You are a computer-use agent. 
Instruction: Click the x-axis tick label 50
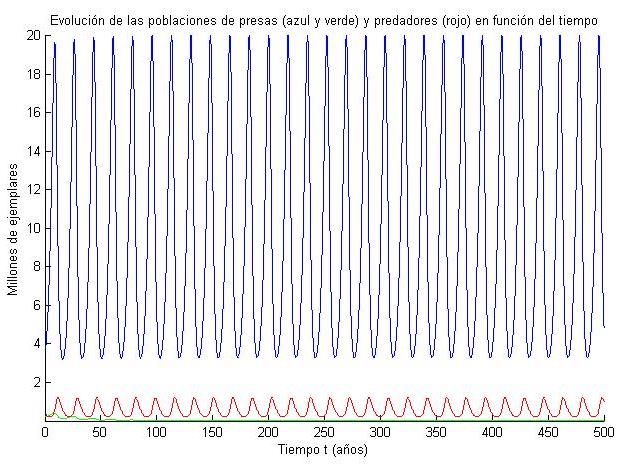tap(100, 433)
